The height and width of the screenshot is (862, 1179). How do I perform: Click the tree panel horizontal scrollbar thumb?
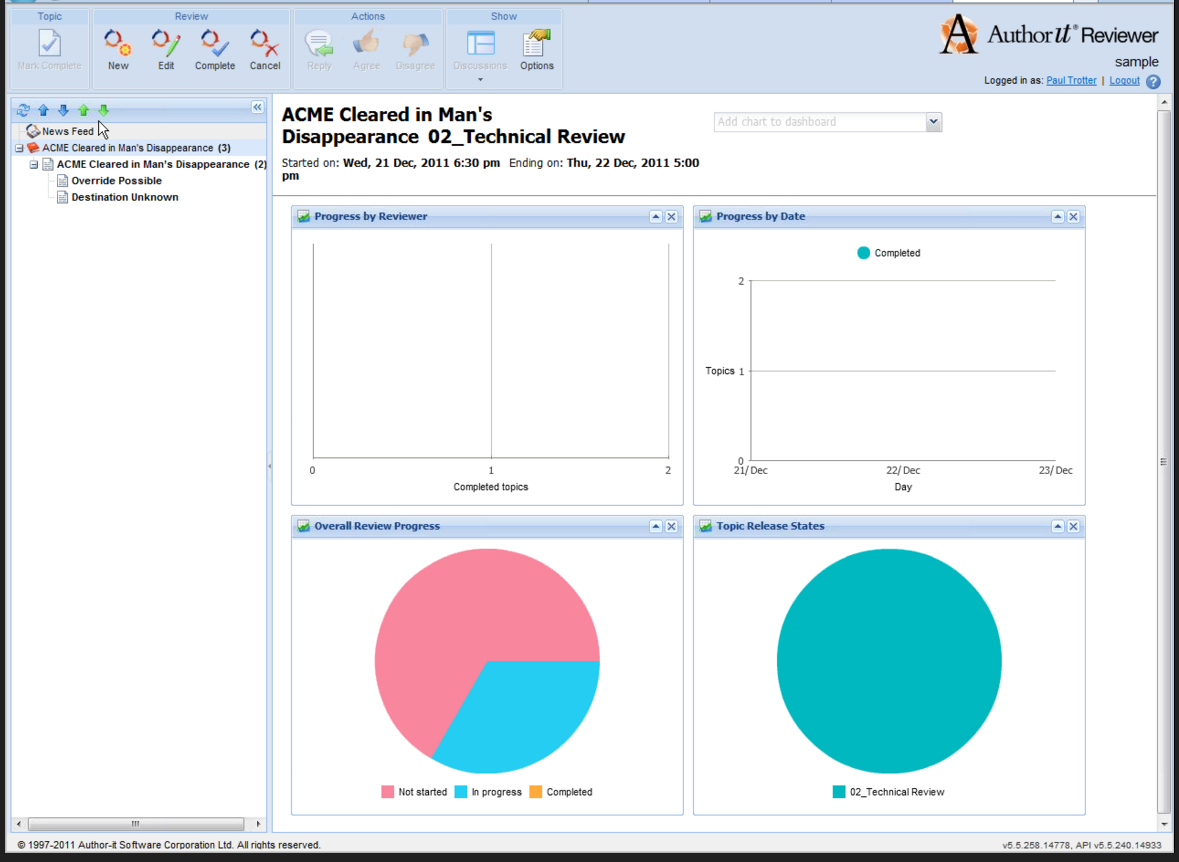click(136, 824)
